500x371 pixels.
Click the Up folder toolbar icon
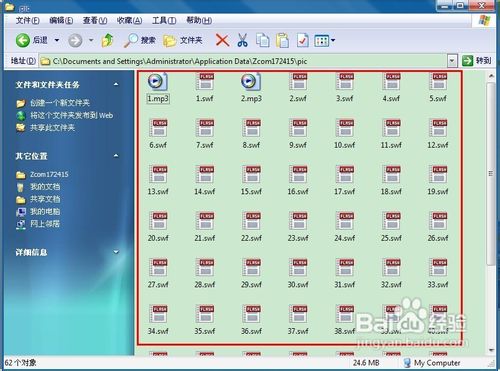(x=107, y=40)
